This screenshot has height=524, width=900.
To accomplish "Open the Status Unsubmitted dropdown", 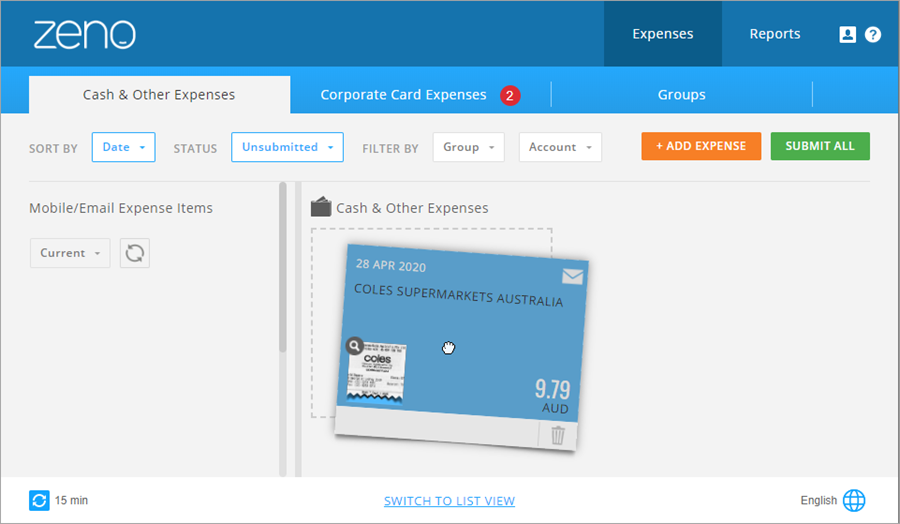I will 287,147.
